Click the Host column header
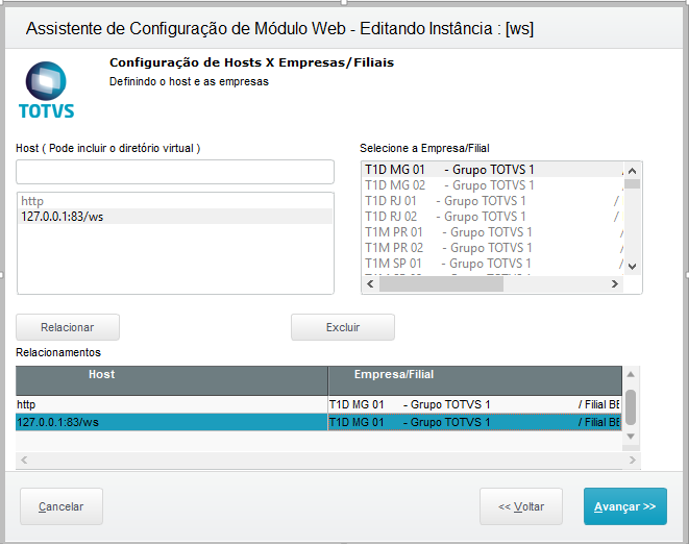The image size is (689, 544). (x=171, y=381)
